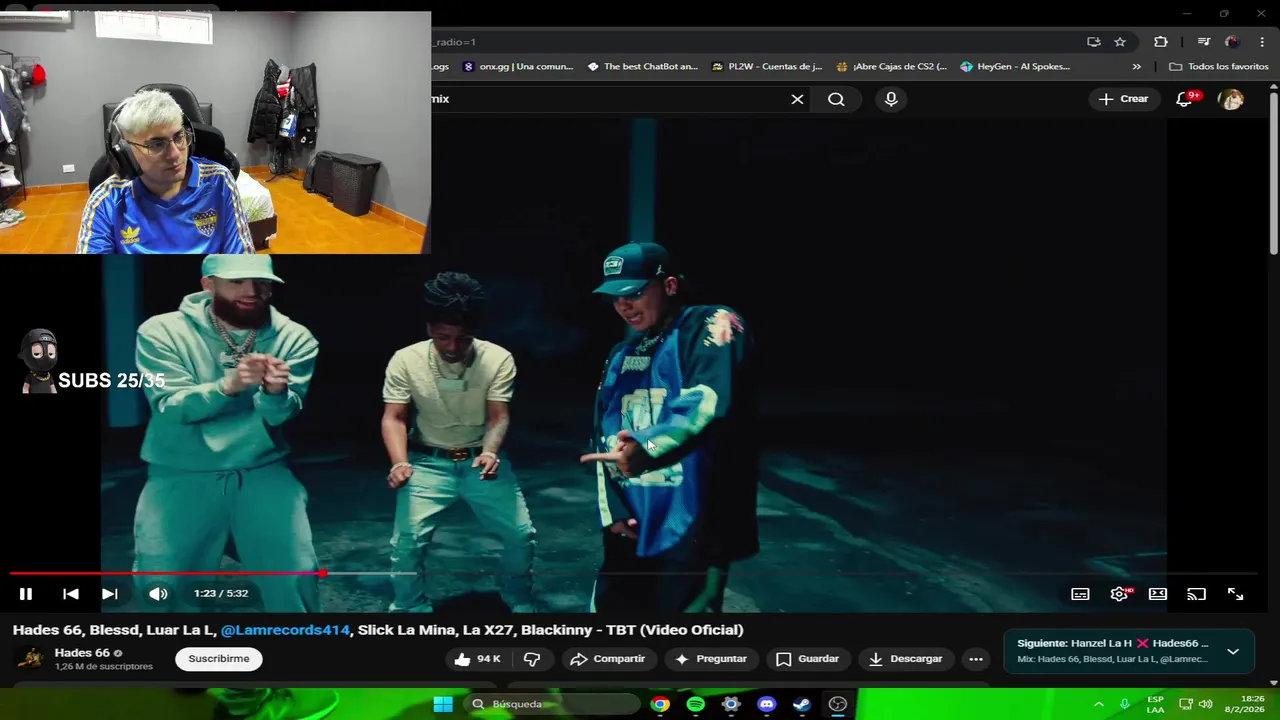1280x720 pixels.
Task: Save video with Guardar button
Action: (807, 659)
